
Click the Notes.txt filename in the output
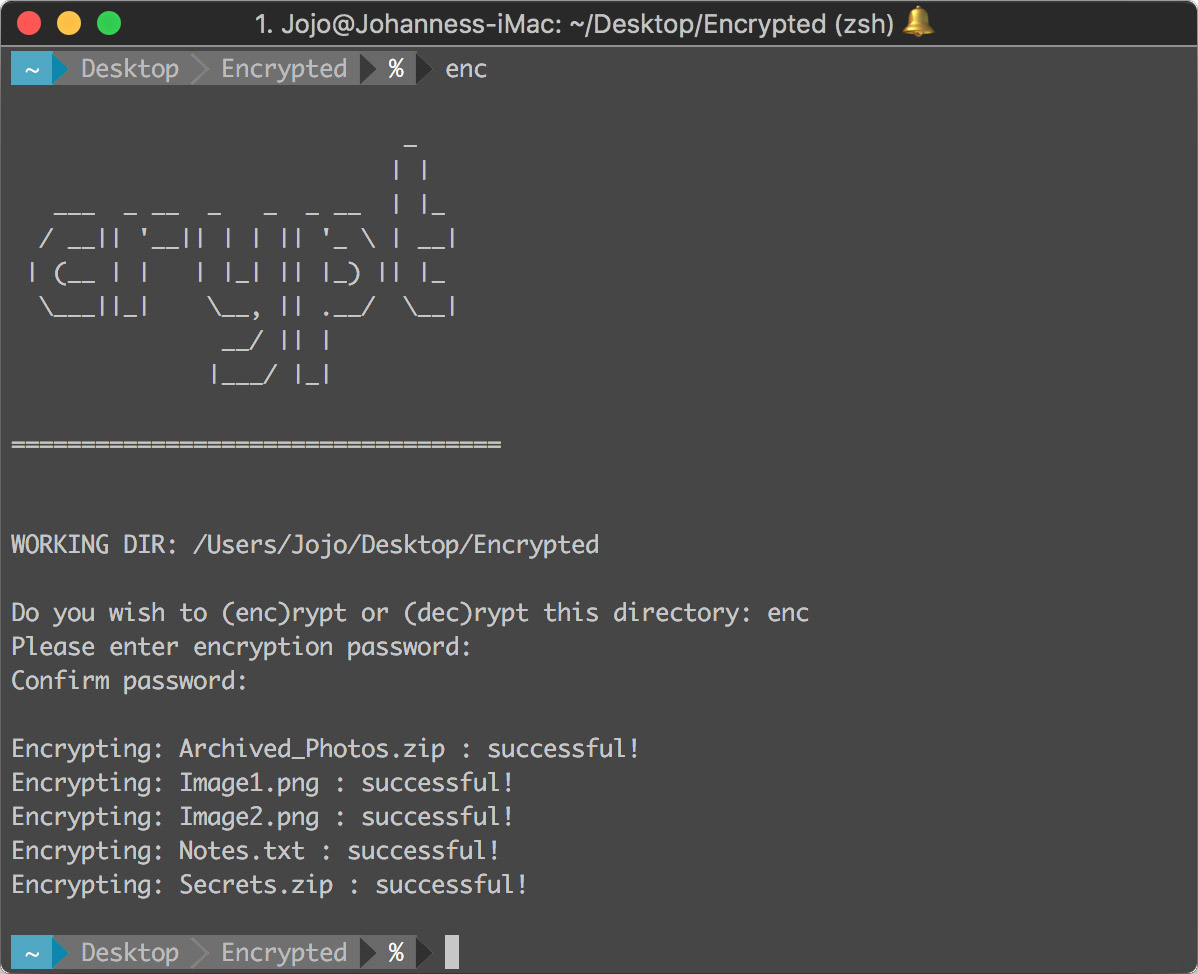pyautogui.click(x=242, y=851)
